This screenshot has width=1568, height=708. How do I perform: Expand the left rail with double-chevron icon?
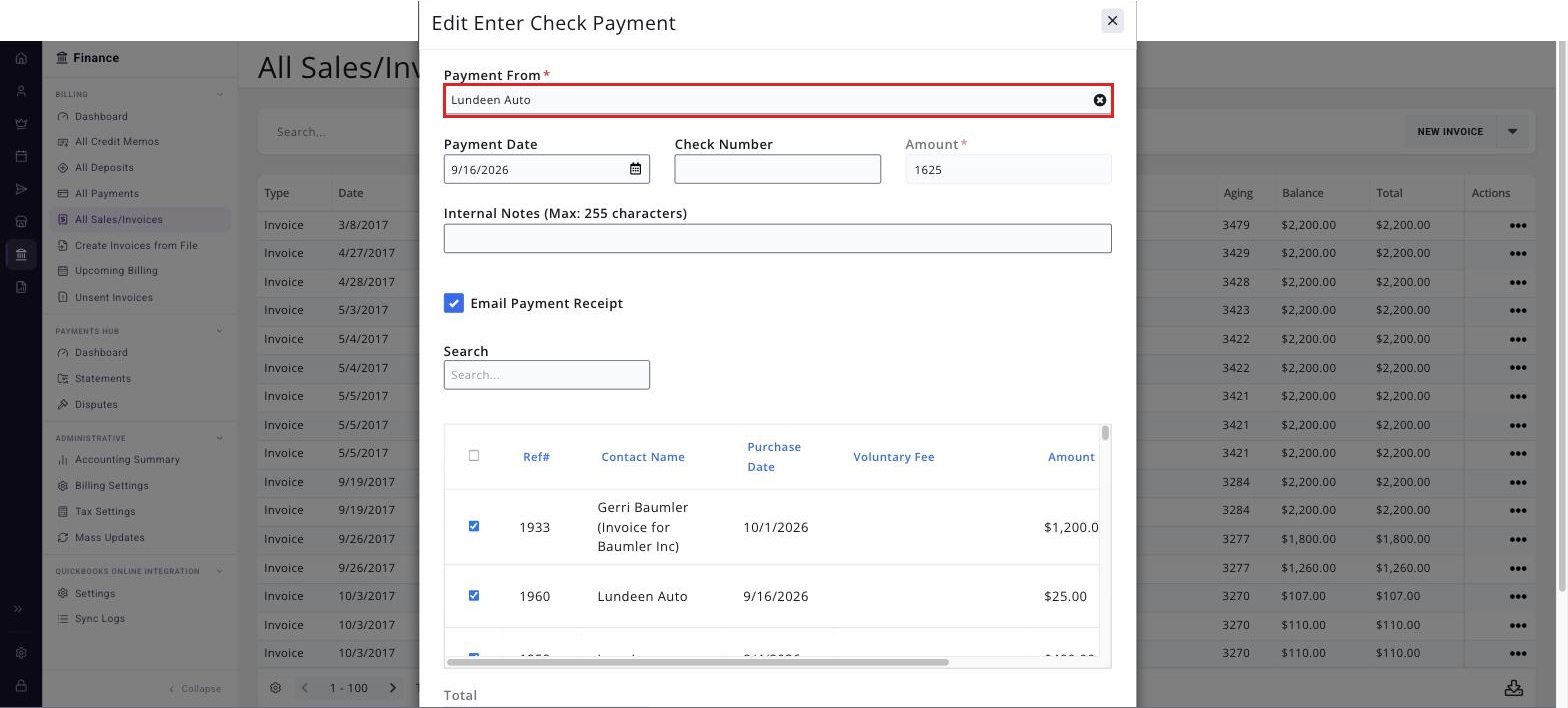pyautogui.click(x=18, y=609)
